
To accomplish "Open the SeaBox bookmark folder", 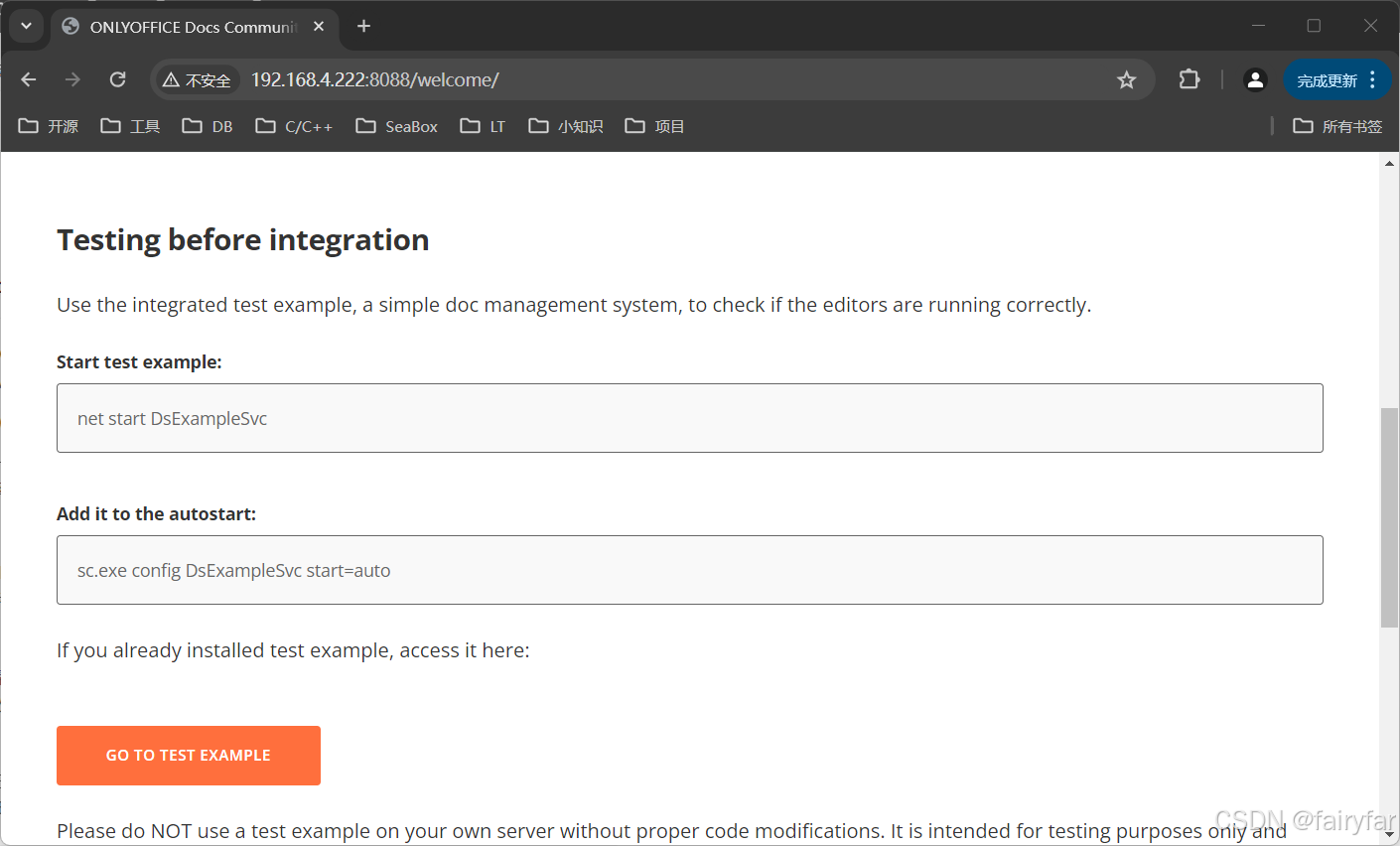I will tap(397, 126).
